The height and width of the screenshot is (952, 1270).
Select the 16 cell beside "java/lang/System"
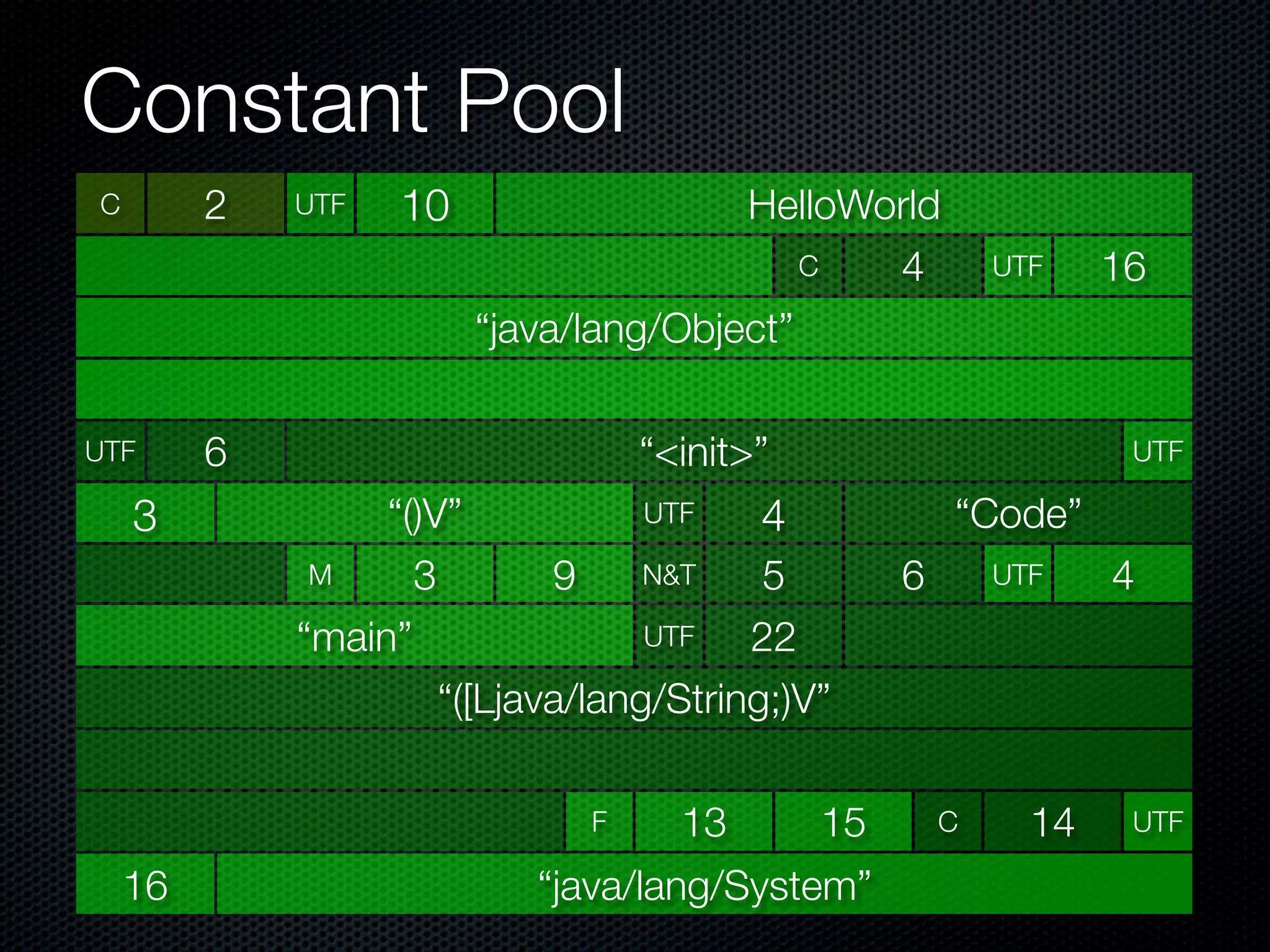(145, 884)
